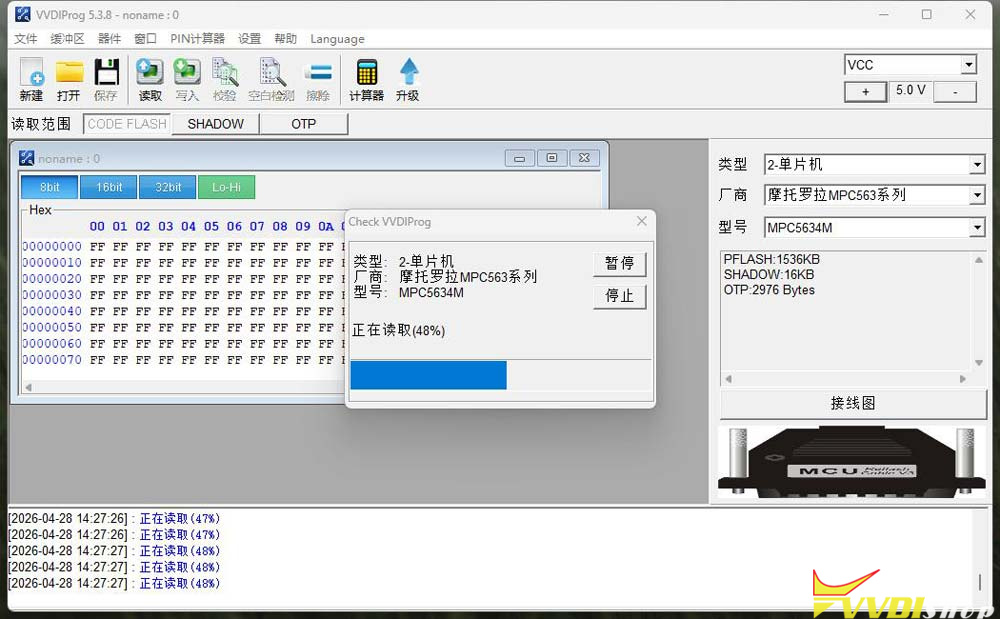Open the 窗口 menu

point(145,39)
